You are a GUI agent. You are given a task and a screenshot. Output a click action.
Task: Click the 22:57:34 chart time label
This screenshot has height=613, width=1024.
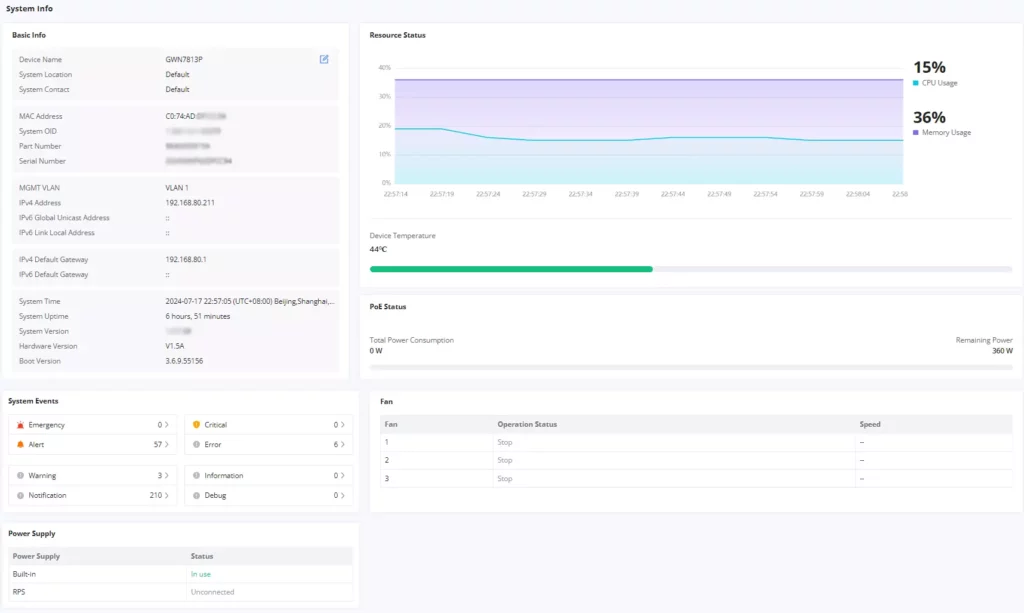(580, 194)
